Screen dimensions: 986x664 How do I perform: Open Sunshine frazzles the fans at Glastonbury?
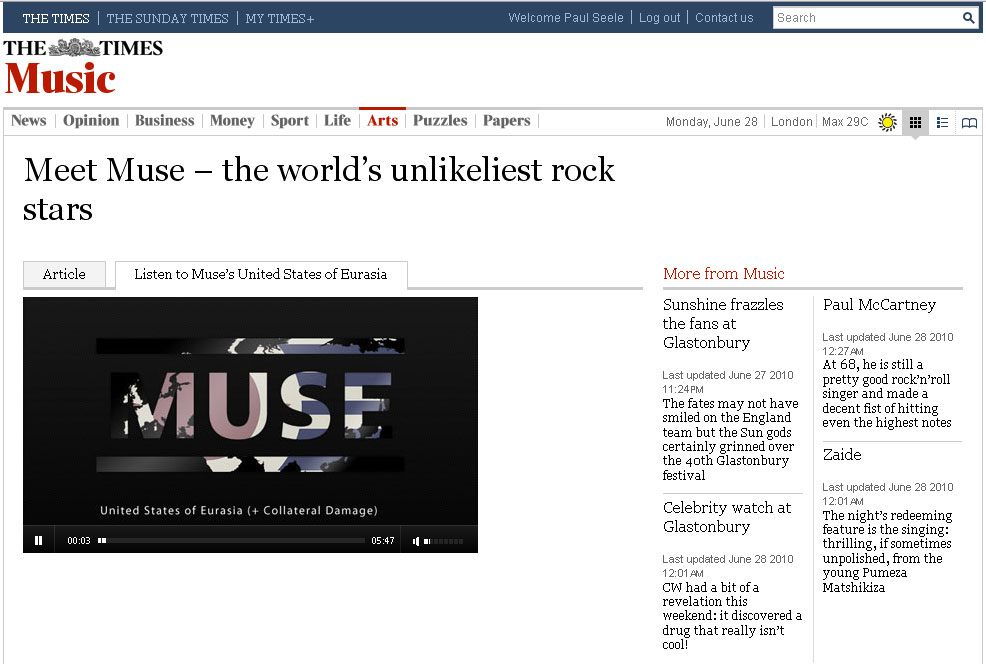coord(723,323)
